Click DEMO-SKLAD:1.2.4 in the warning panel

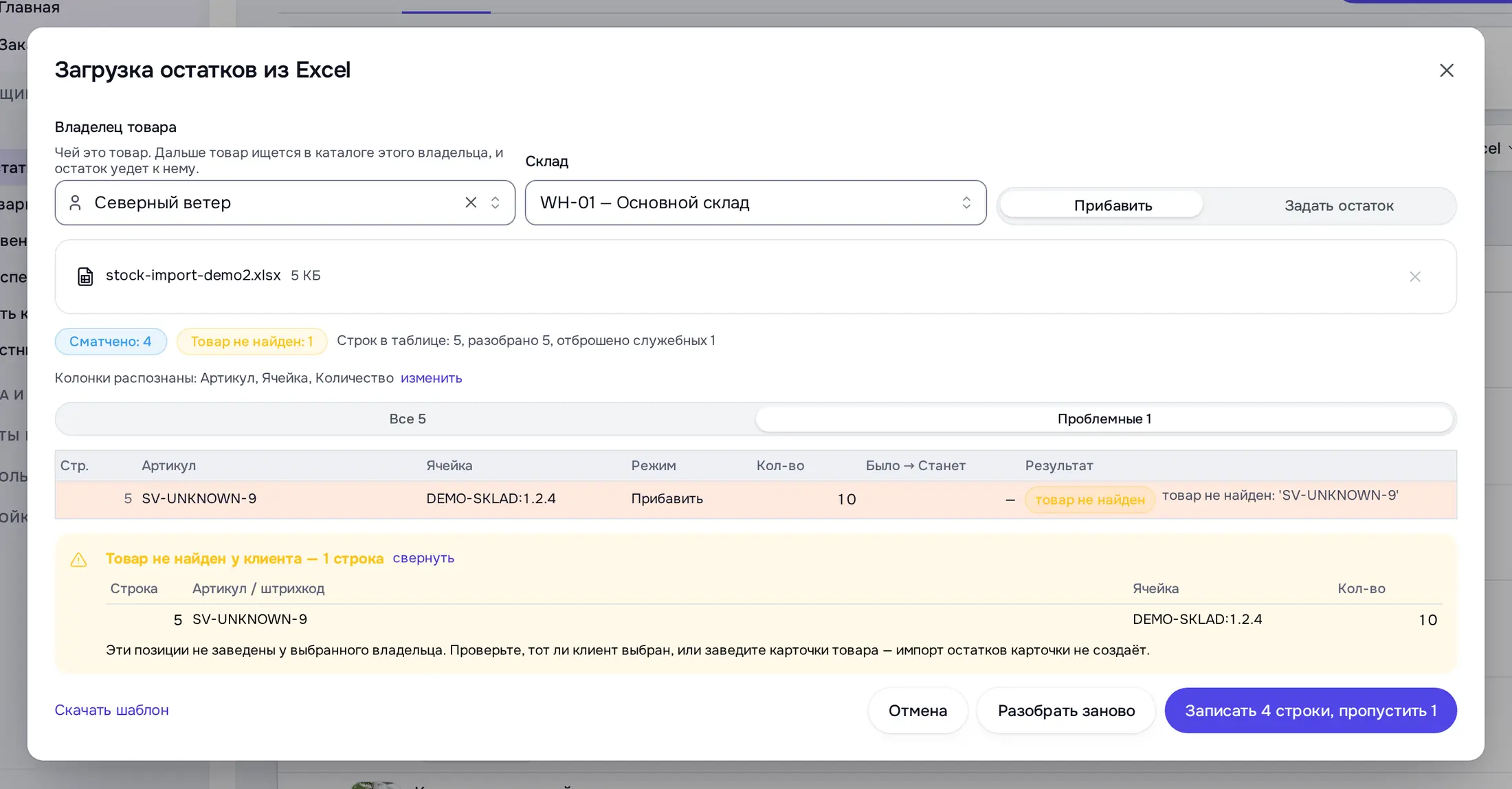(x=1197, y=619)
